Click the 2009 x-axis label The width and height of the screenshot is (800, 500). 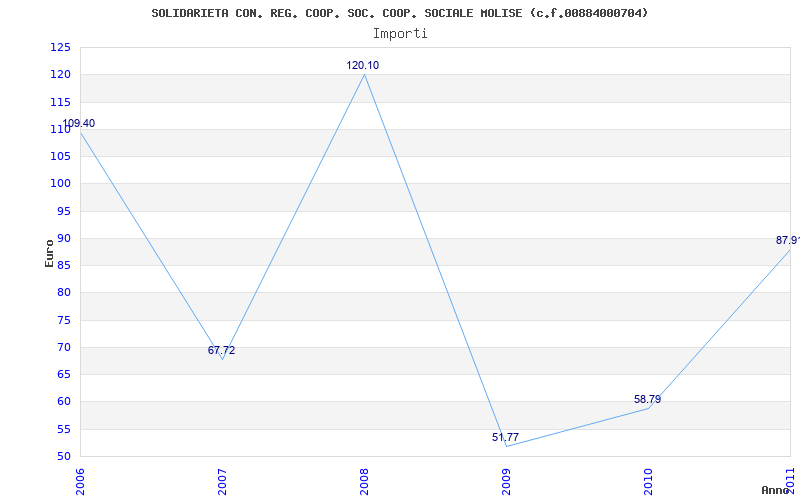point(506,482)
